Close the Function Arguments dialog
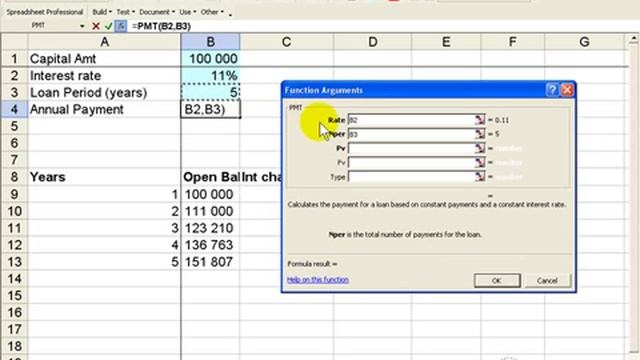 [x=567, y=90]
